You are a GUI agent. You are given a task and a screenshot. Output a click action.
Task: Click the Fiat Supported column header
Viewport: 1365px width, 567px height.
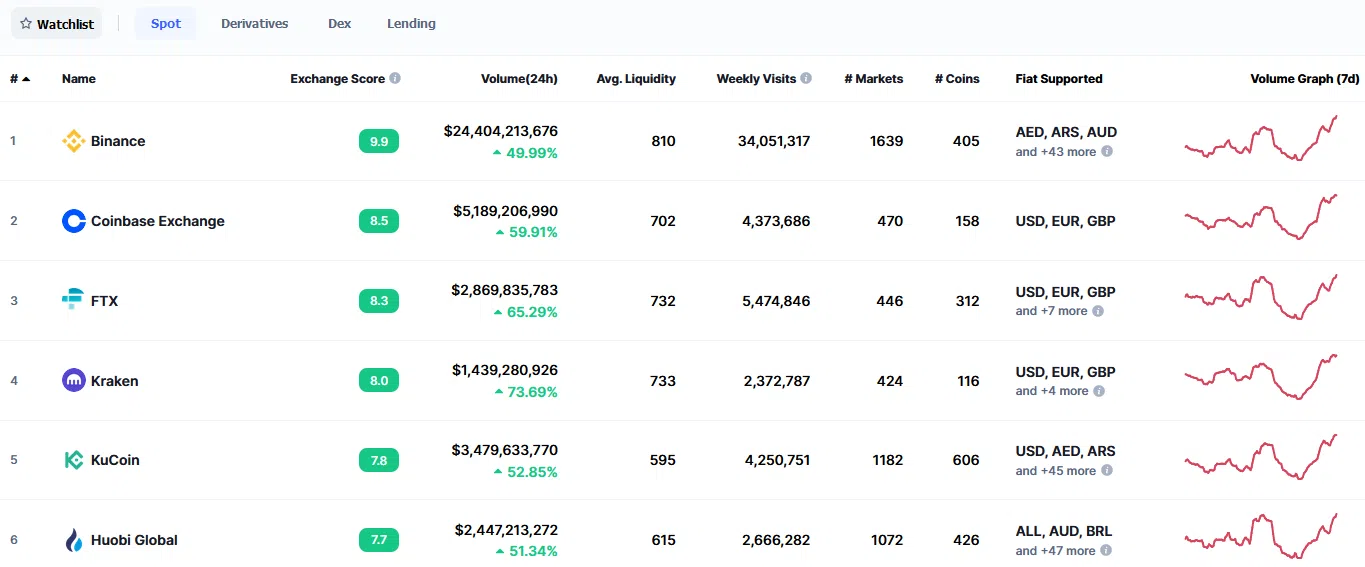click(x=1059, y=78)
